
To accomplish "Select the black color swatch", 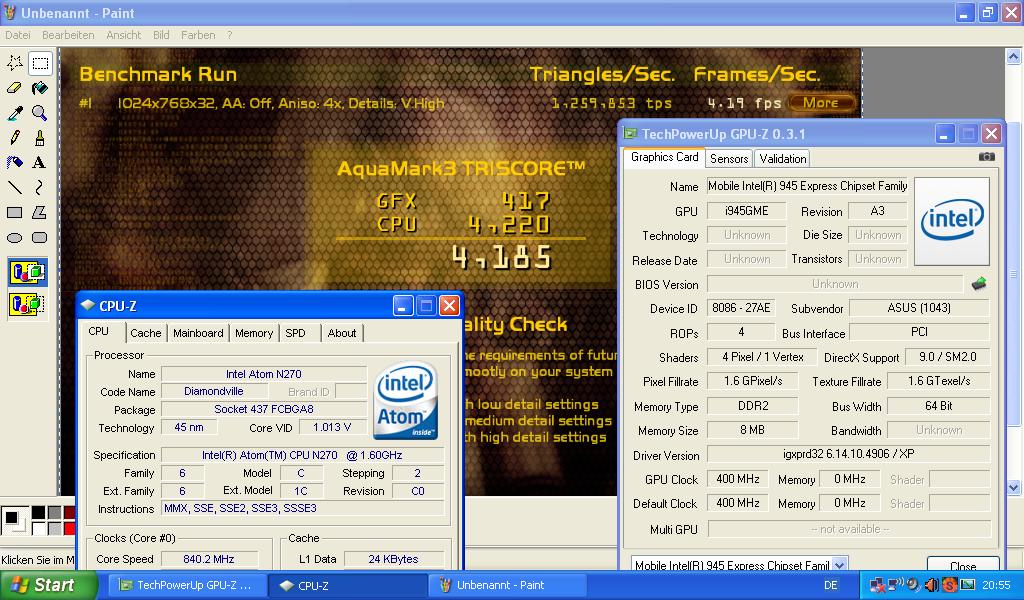I will (39, 513).
